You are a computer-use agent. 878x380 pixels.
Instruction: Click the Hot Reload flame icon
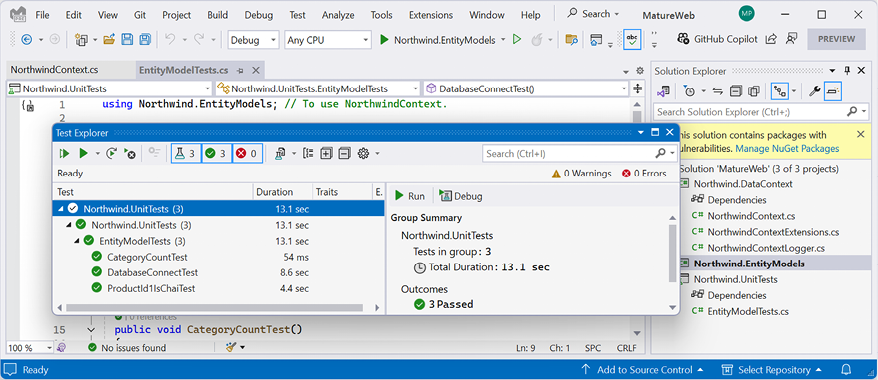536,40
